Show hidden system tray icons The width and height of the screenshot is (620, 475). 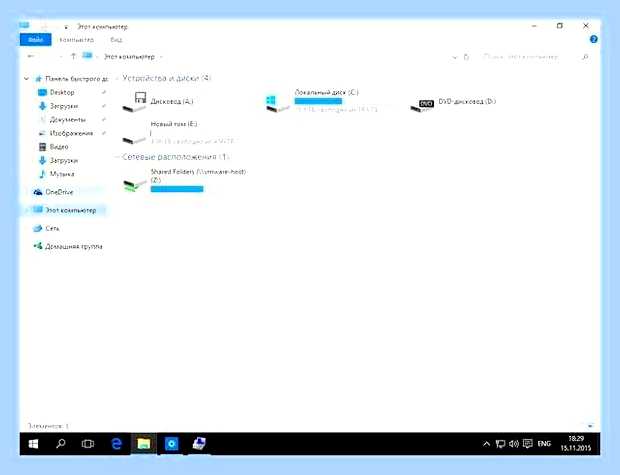click(x=487, y=444)
